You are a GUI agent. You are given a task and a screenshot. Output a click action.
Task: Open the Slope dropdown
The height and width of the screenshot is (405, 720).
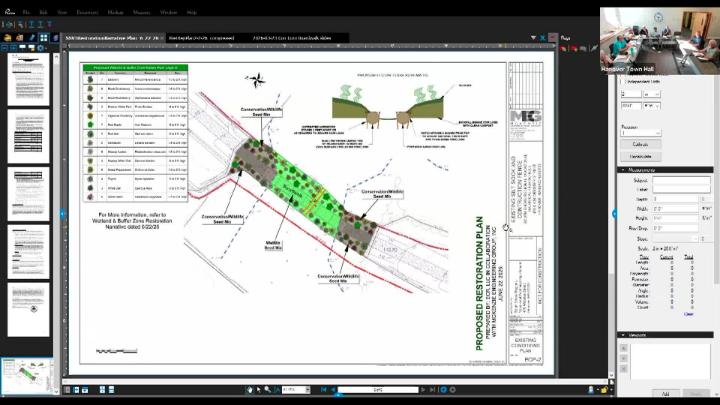(x=675, y=239)
